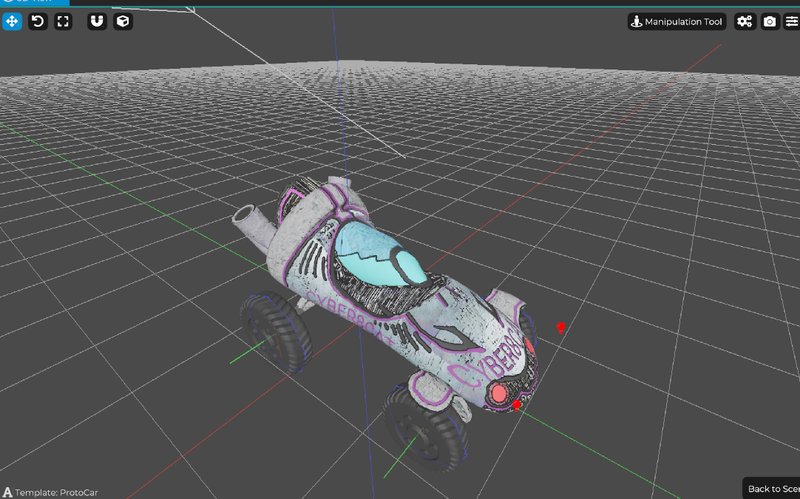Select the rotate tool with circular arrow
This screenshot has width=800, height=499.
click(x=38, y=21)
